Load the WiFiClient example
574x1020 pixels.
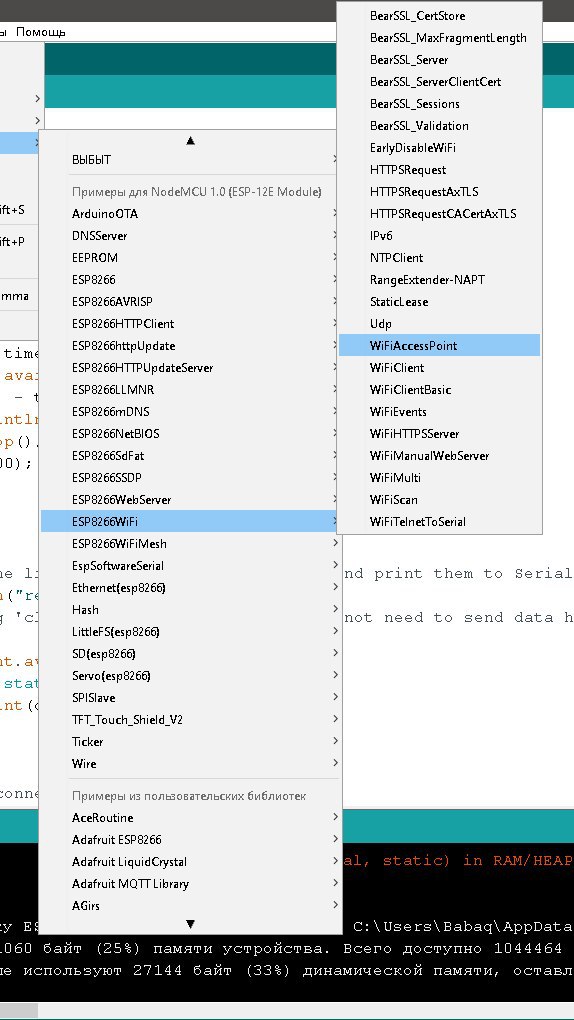tap(439, 368)
